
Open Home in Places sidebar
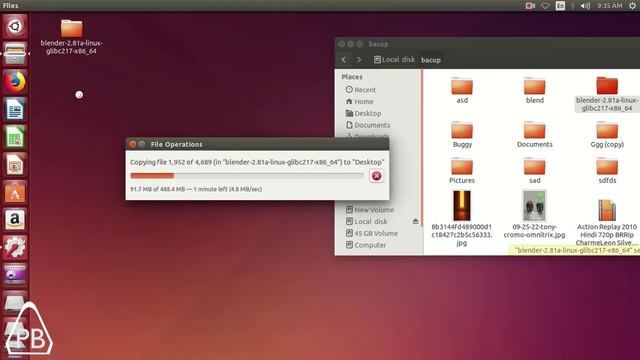(x=359, y=101)
